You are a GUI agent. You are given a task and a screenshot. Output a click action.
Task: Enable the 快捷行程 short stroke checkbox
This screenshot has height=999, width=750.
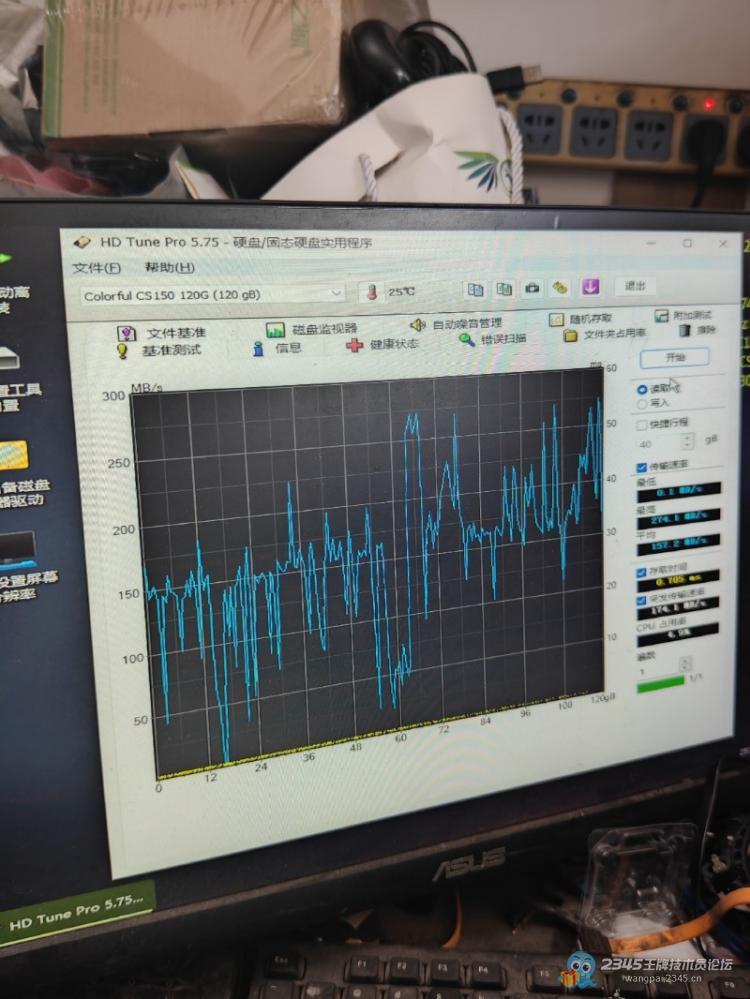[642, 425]
